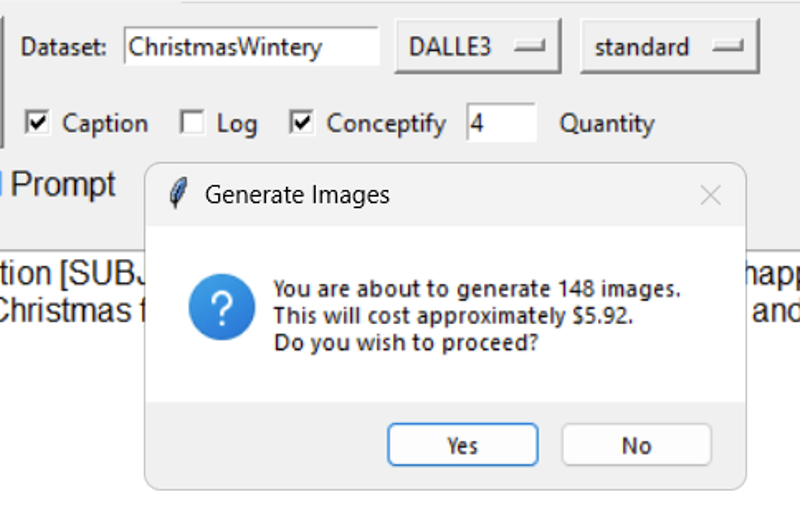Viewport: 800px width, 527px height.
Task: Open the DALLE3 model dropdown
Action: tap(478, 46)
